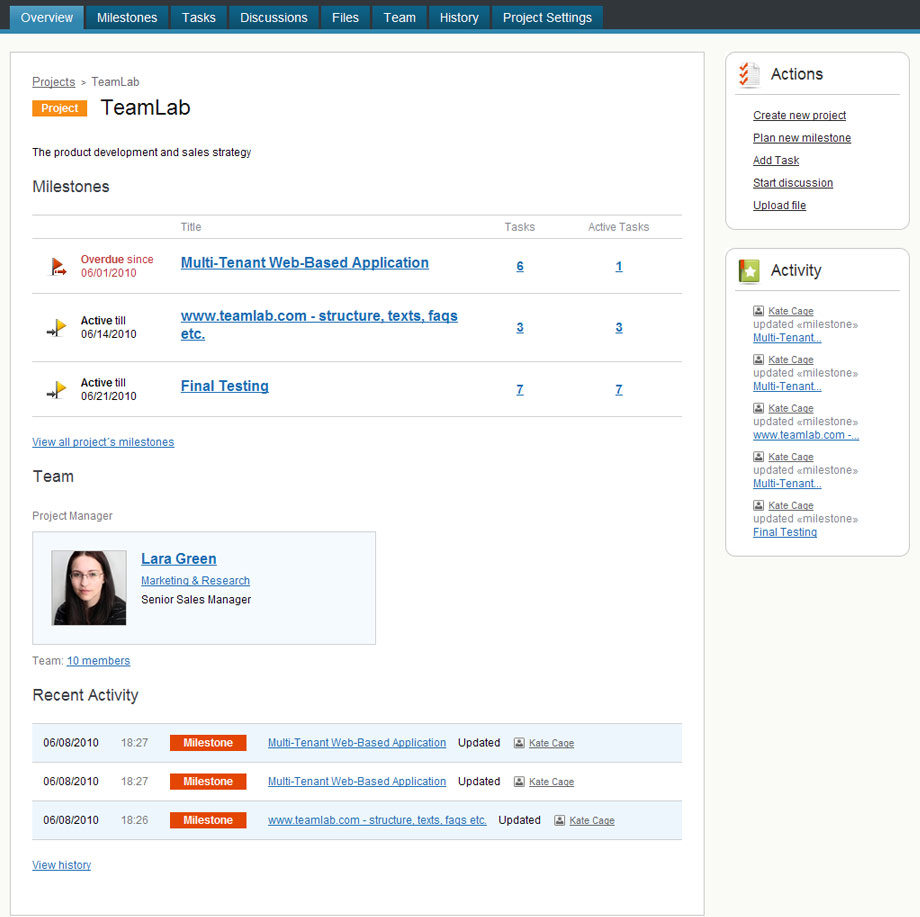
Task: Open www.teamlab.com -... link in Activity panel
Action: [806, 435]
